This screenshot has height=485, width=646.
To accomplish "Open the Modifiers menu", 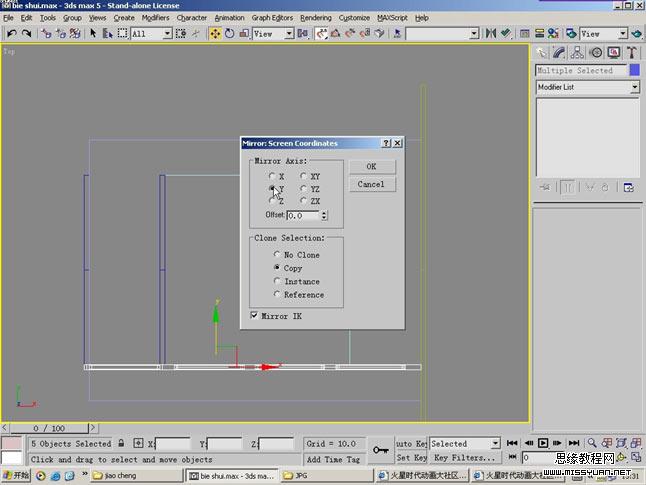I will 155,18.
